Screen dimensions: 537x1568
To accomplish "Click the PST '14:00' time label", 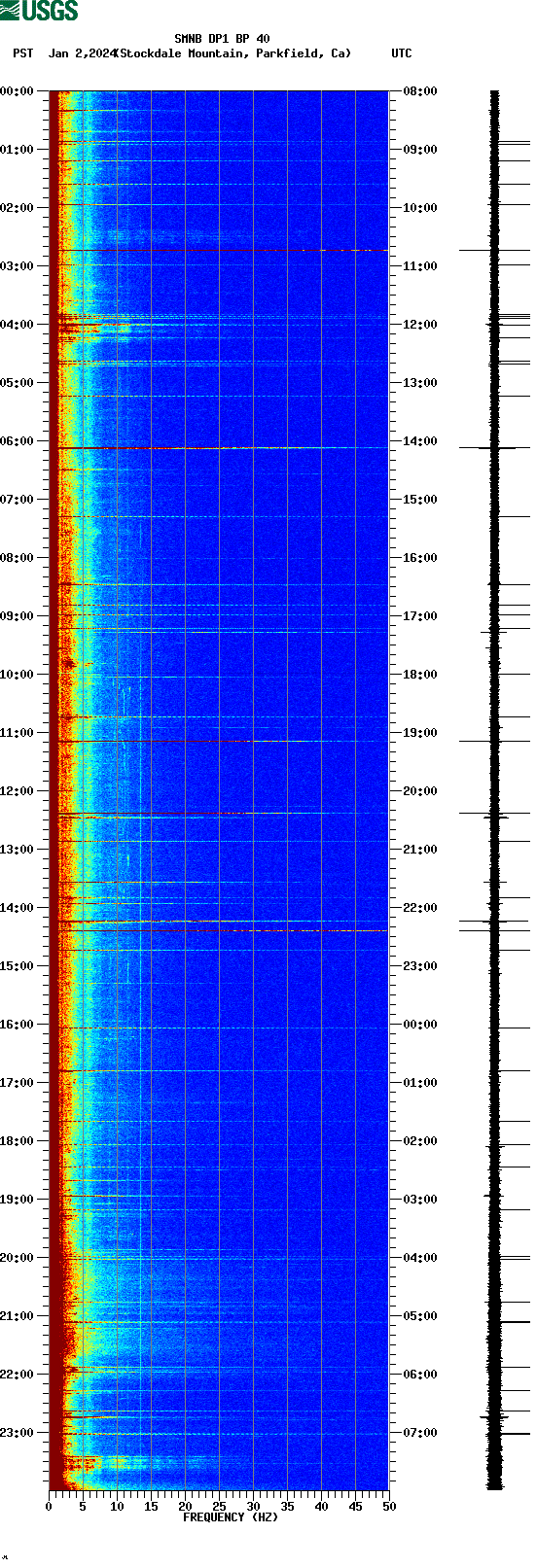I will click(x=18, y=908).
